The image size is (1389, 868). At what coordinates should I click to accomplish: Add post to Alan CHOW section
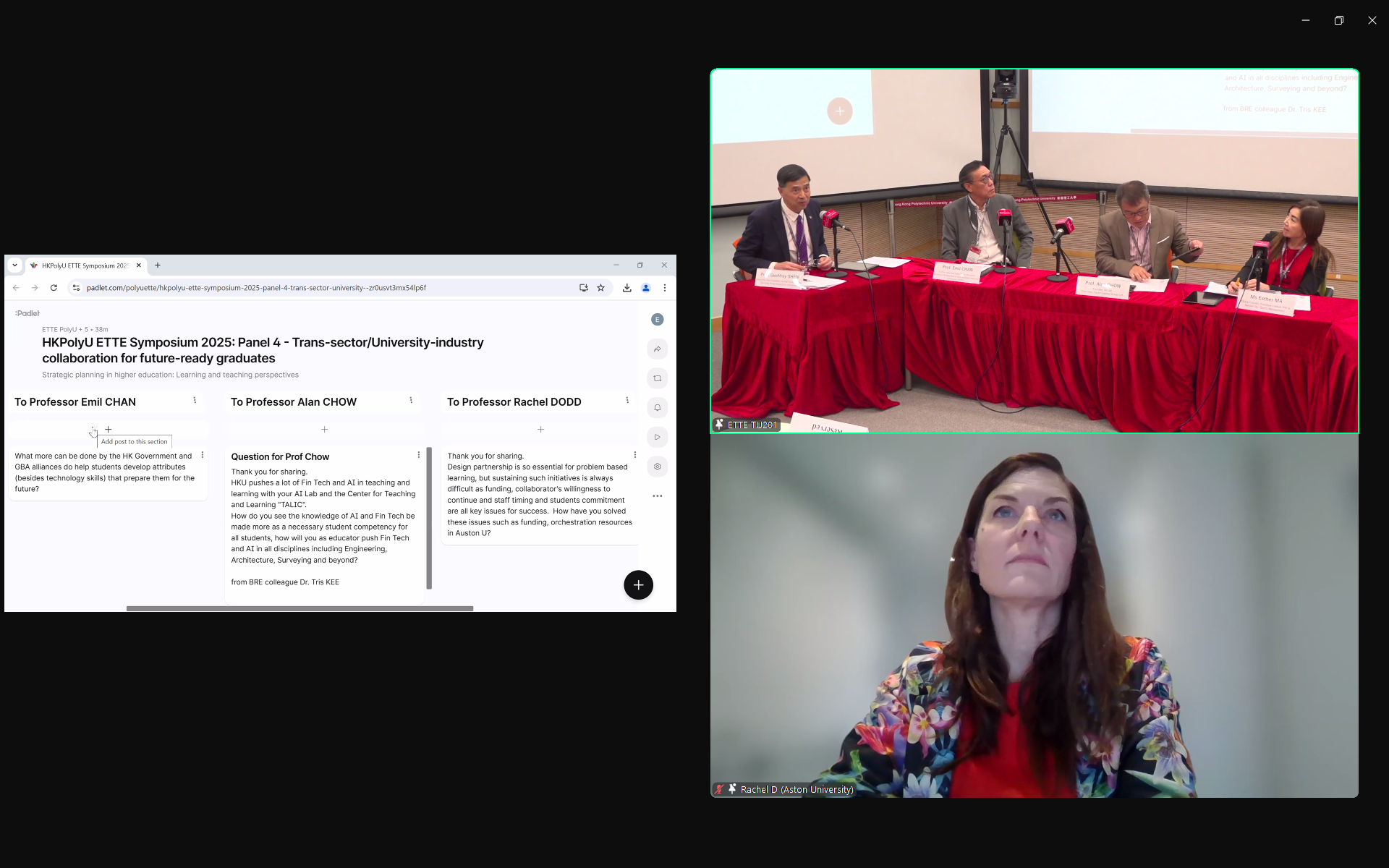coord(324,430)
